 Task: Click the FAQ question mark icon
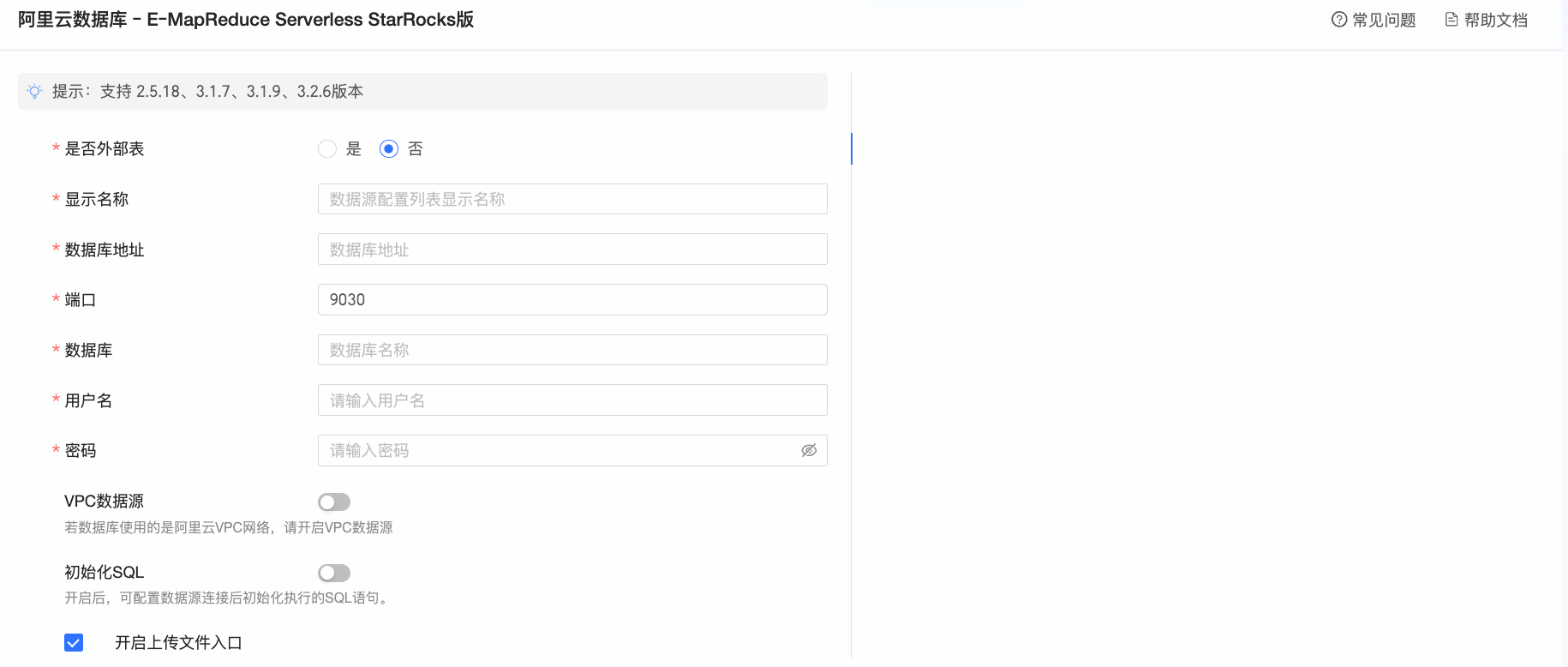coord(1339,20)
